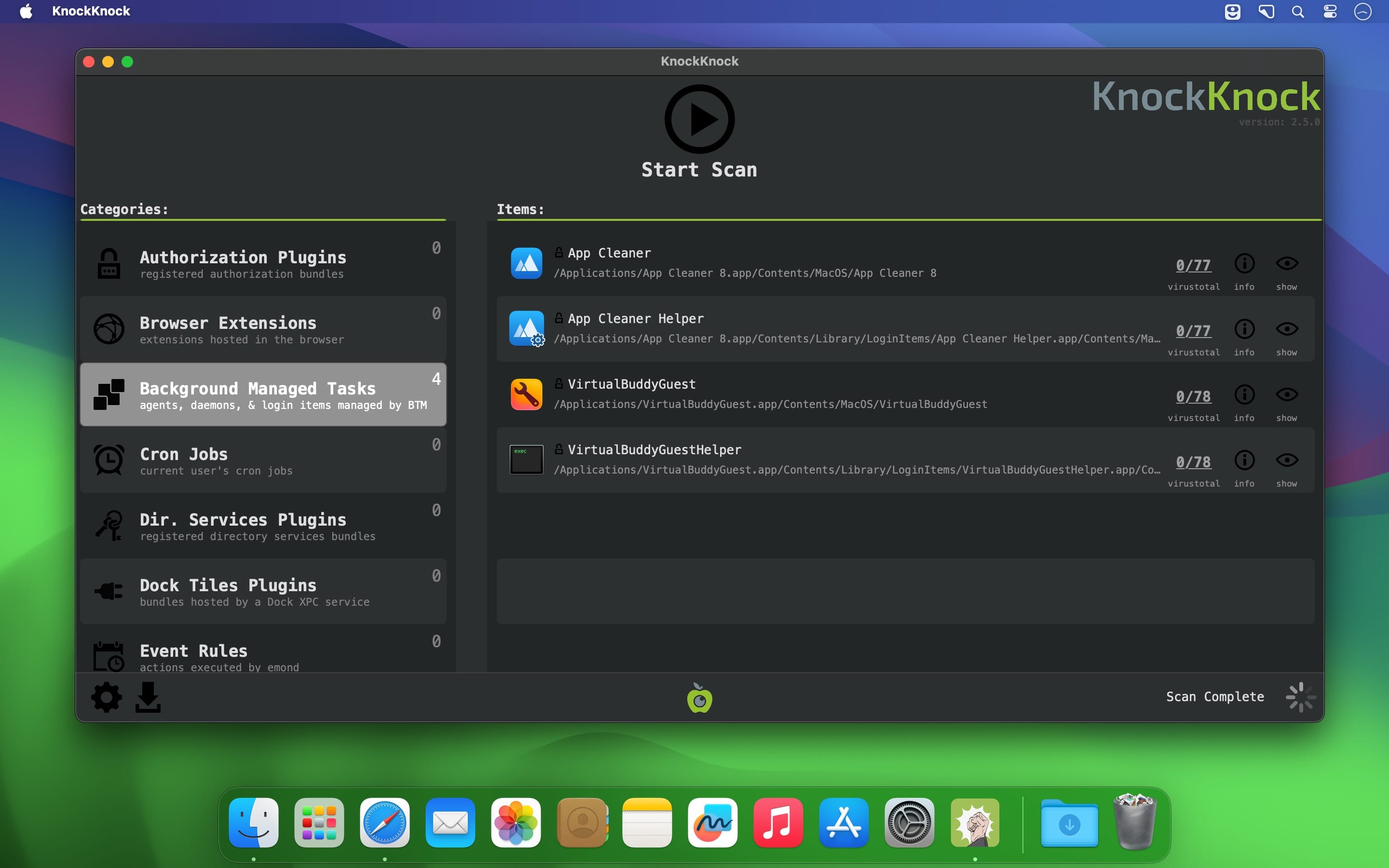The image size is (1389, 868).
Task: Open VirusTotal 0/78 result for VirtualBuddyGuest
Action: pos(1193,396)
